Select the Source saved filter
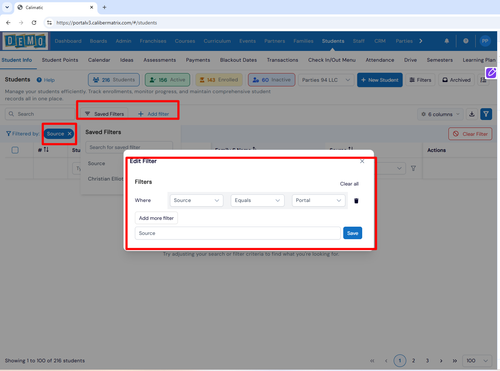 click(x=96, y=163)
